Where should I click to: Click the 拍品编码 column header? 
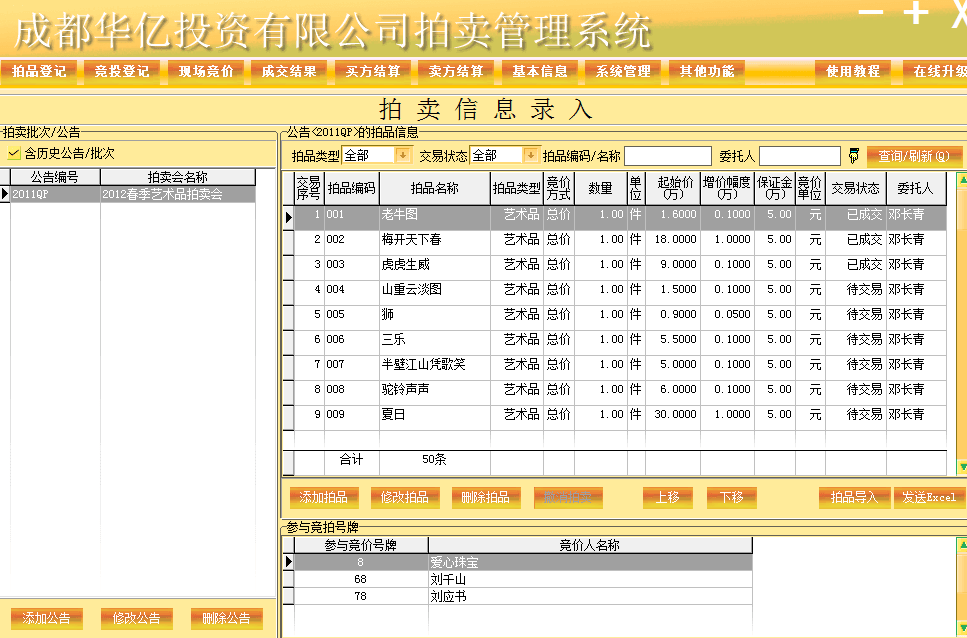[x=352, y=188]
